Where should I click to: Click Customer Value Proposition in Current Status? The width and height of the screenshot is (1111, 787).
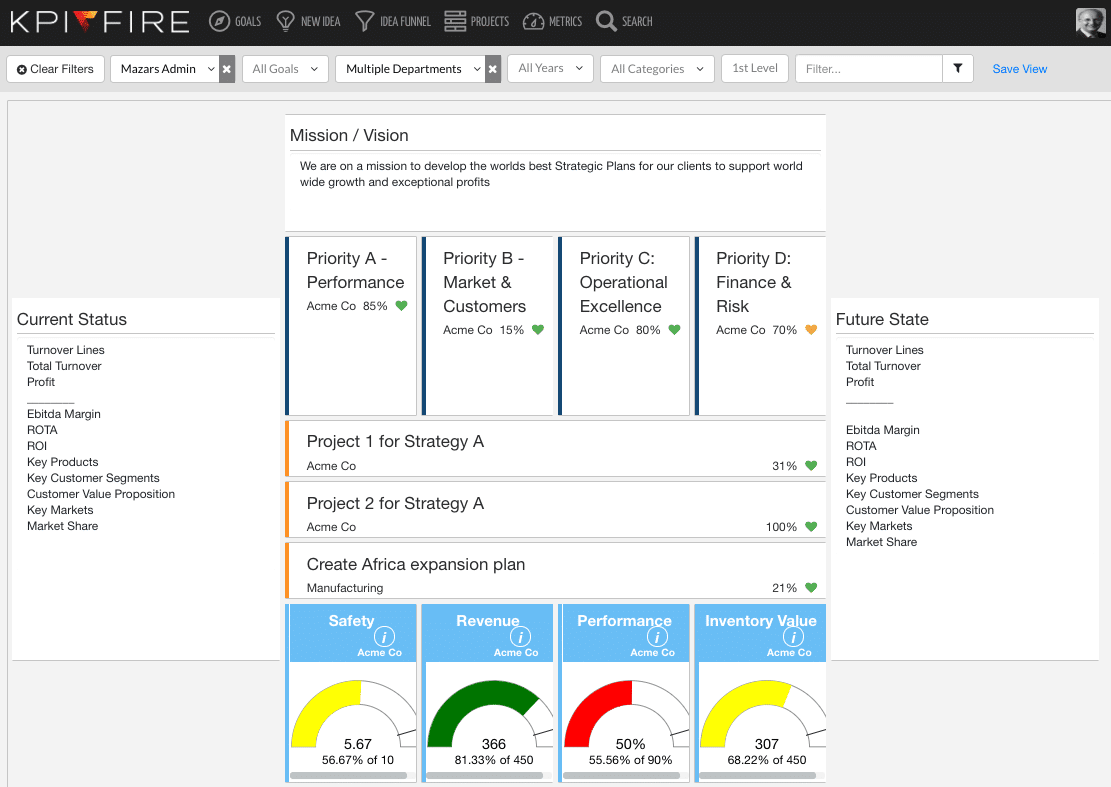pos(101,494)
